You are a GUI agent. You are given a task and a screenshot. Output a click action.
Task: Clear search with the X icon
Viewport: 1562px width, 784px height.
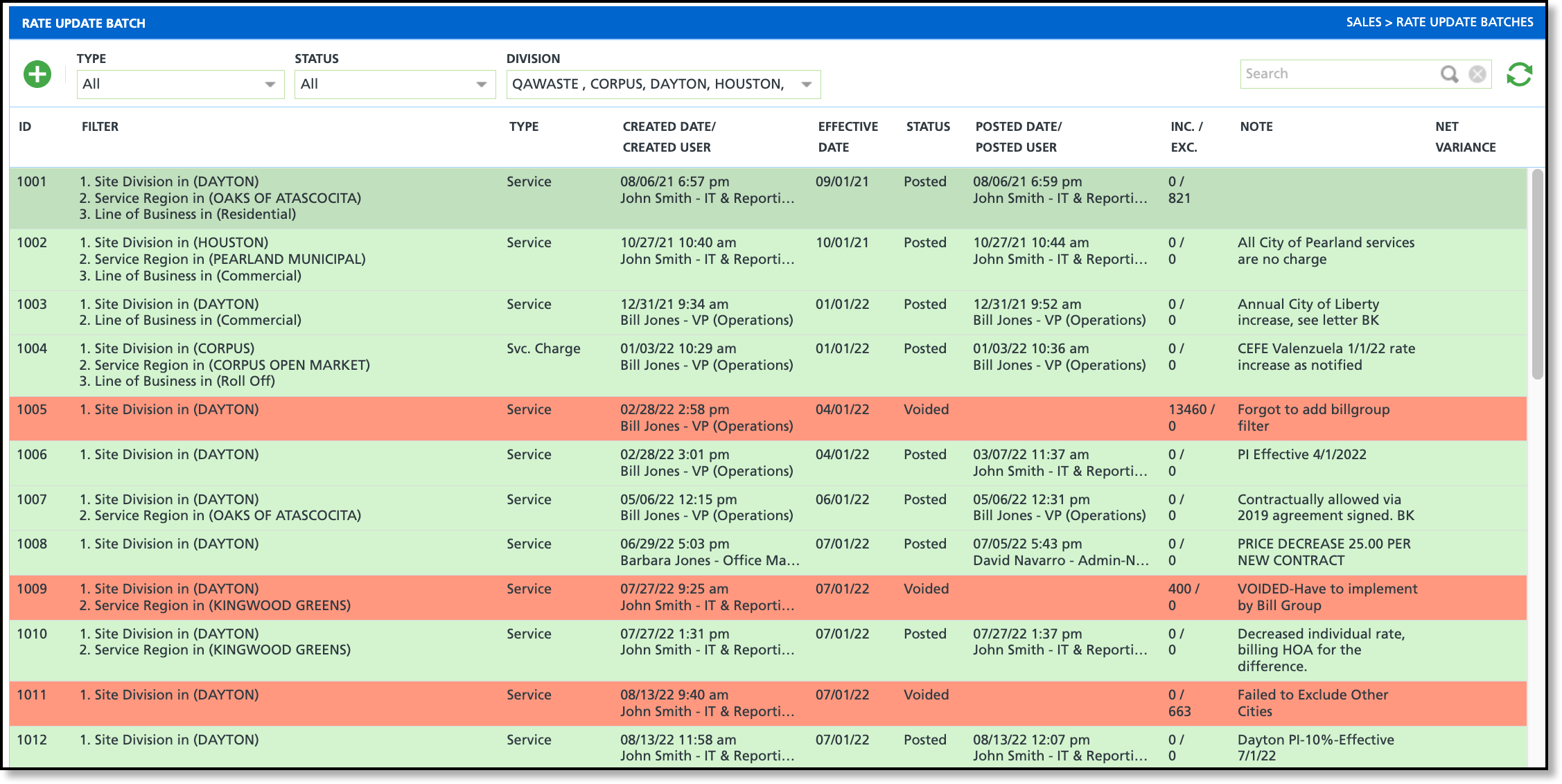click(1477, 74)
